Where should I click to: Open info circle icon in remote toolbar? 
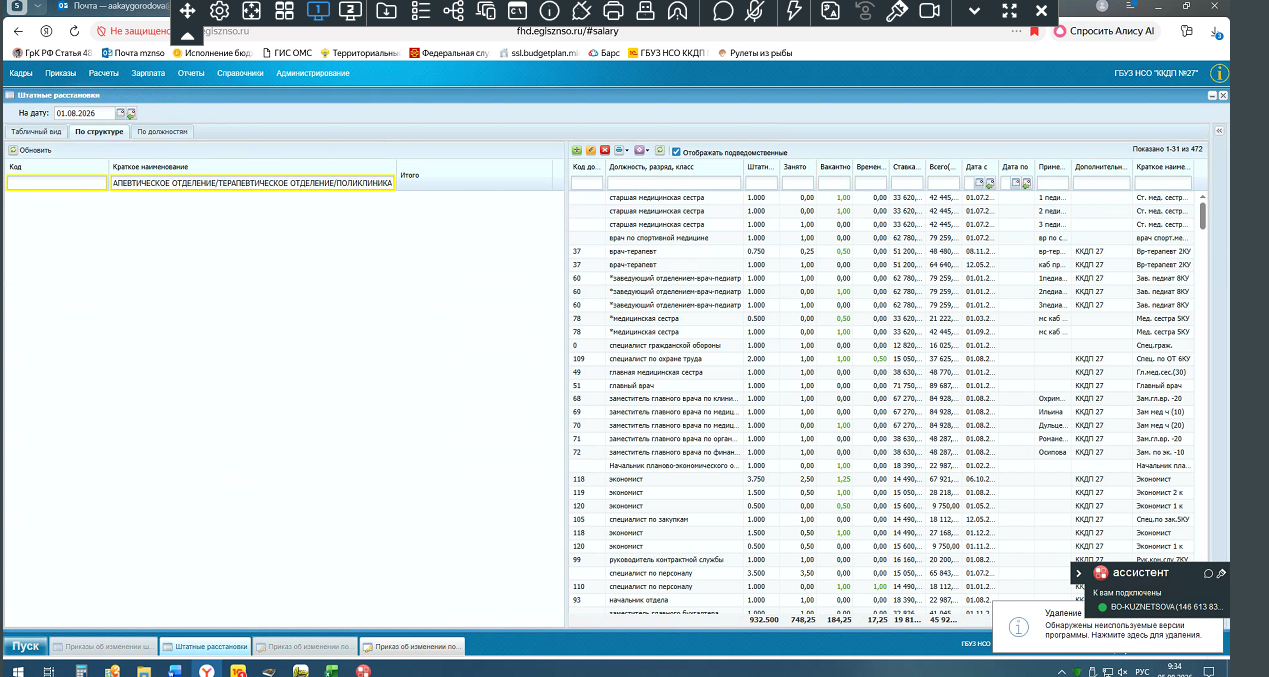tap(549, 12)
